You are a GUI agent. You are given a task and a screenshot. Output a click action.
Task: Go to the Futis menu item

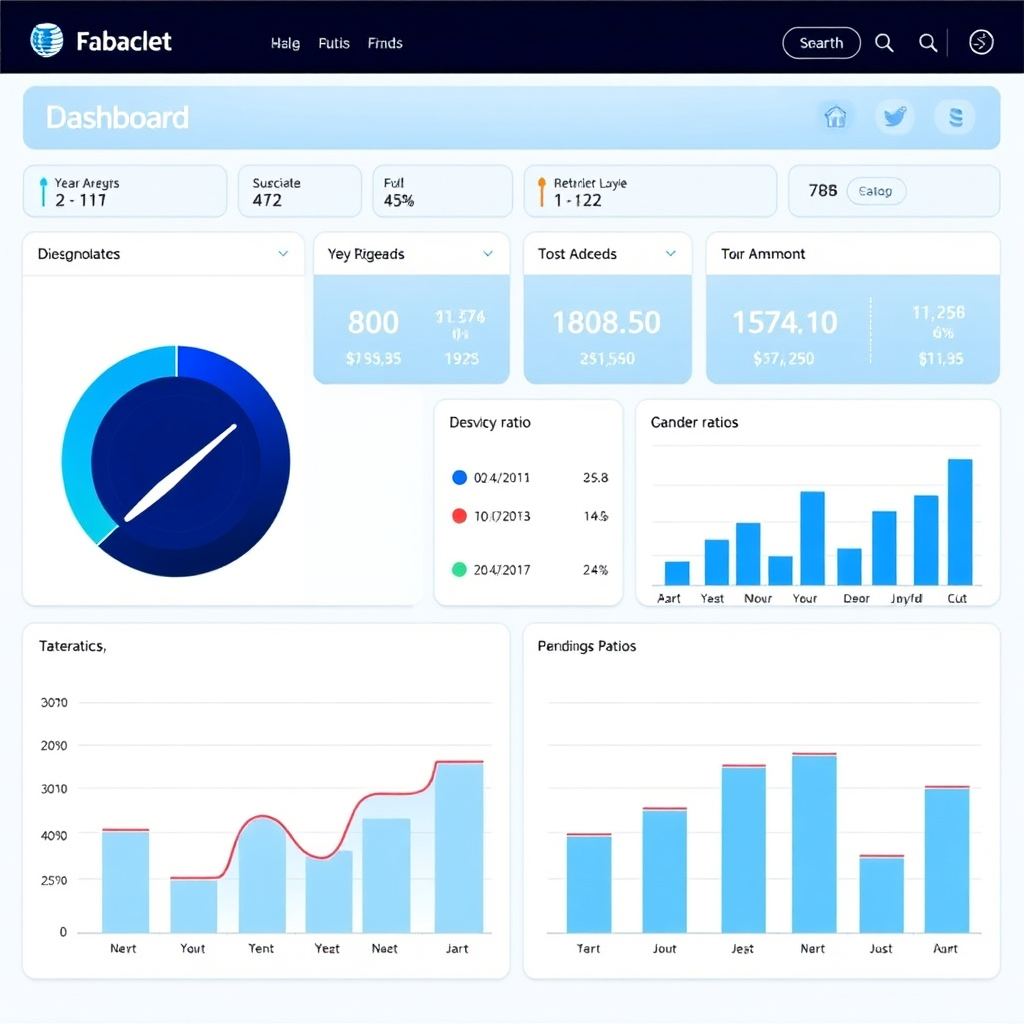point(333,43)
